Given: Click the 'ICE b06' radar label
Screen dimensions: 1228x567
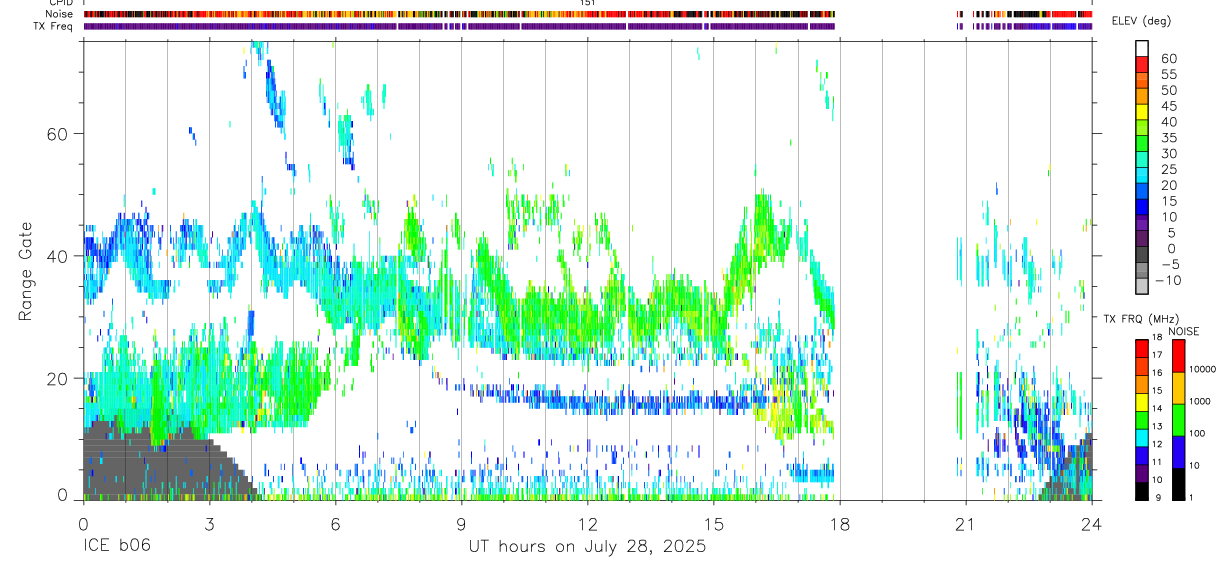Looking at the screenshot, I should coord(115,547).
